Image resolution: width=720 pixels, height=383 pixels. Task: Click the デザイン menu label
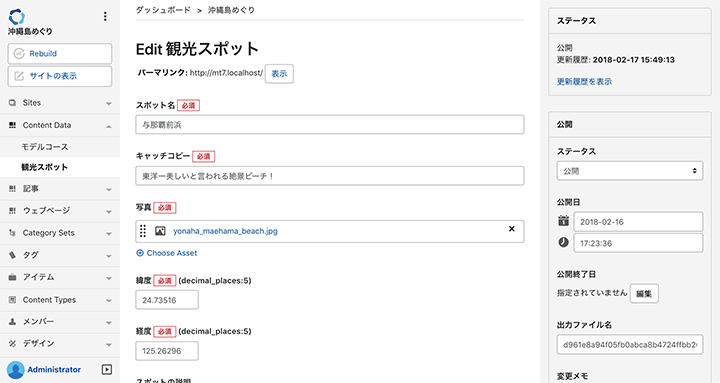[39, 344]
